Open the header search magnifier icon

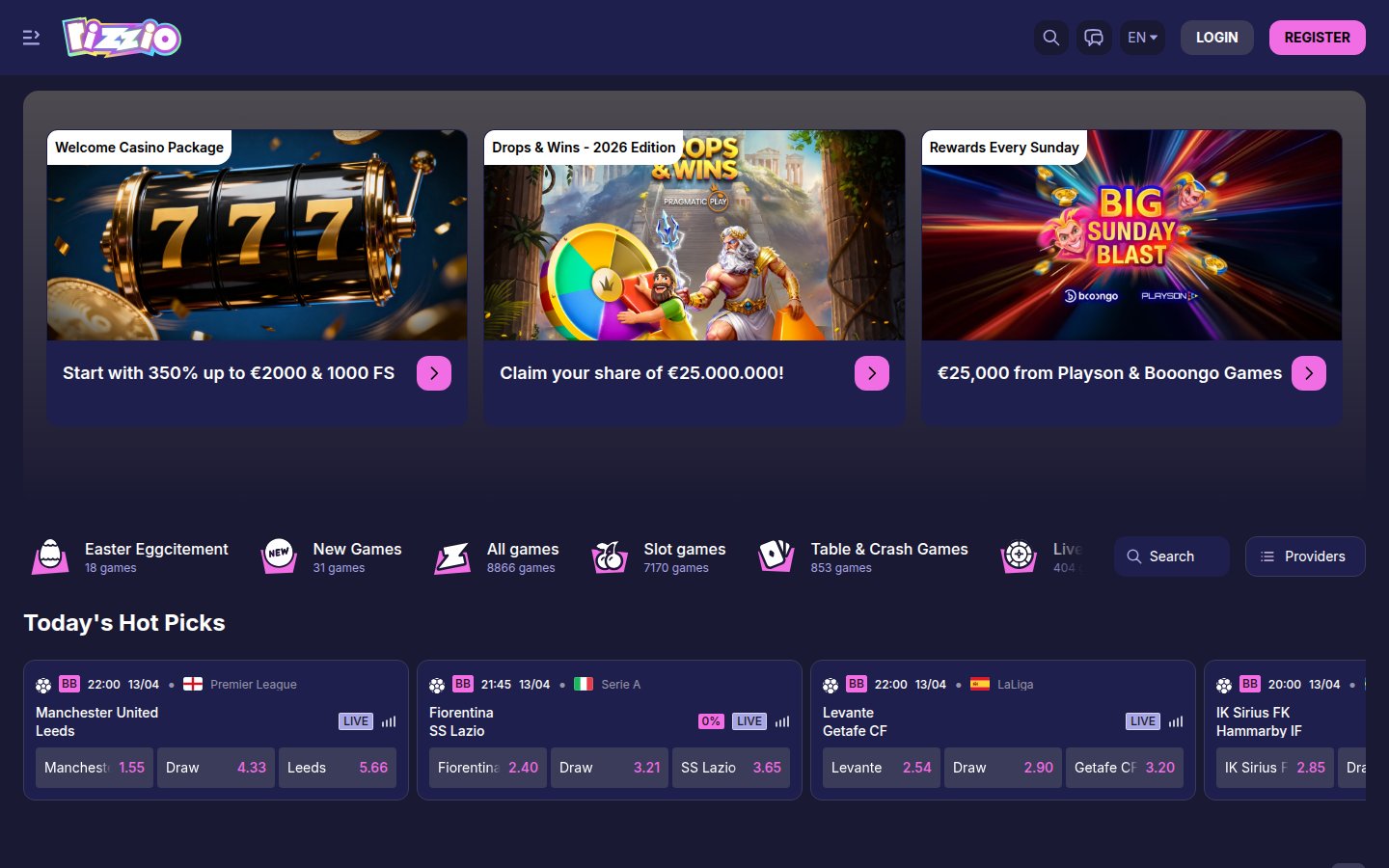pyautogui.click(x=1051, y=38)
